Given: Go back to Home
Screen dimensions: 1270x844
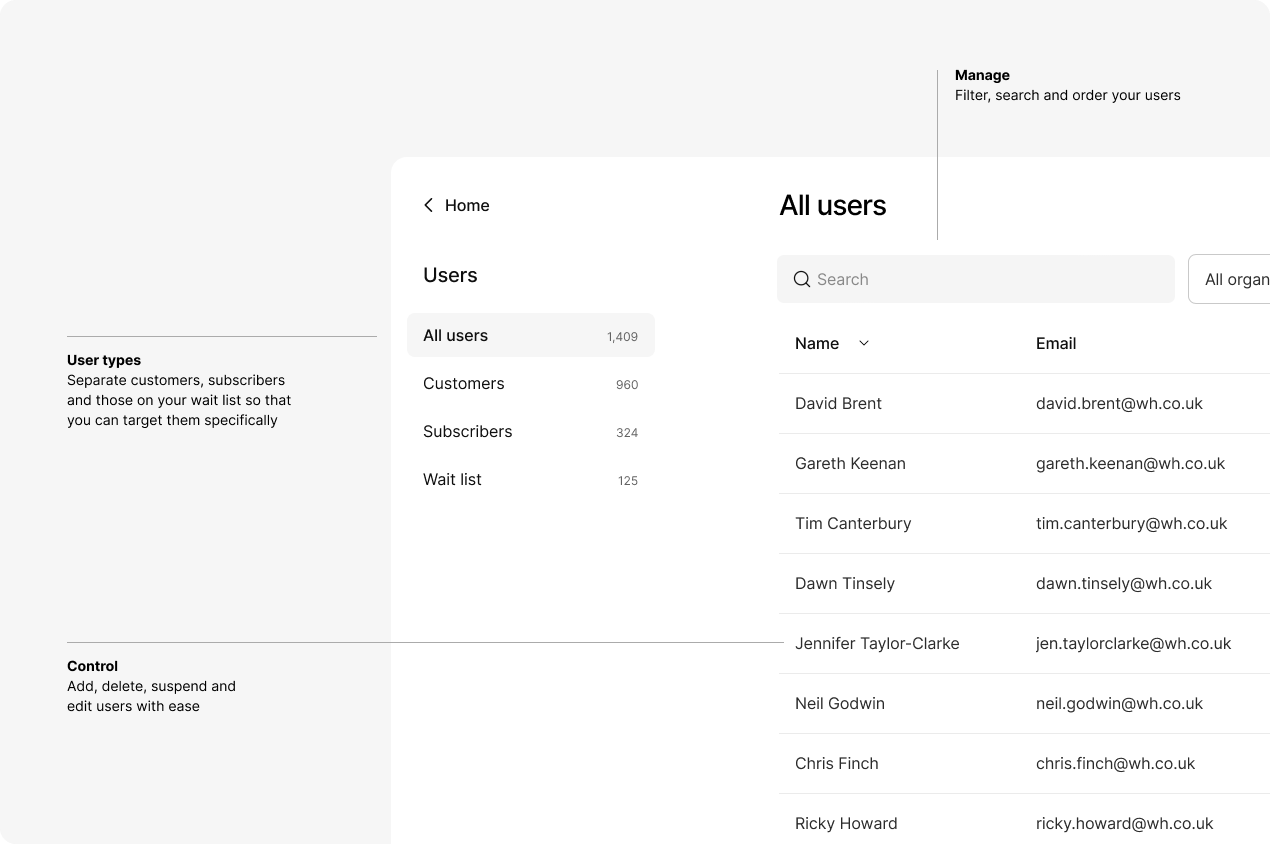Looking at the screenshot, I should tap(467, 205).
